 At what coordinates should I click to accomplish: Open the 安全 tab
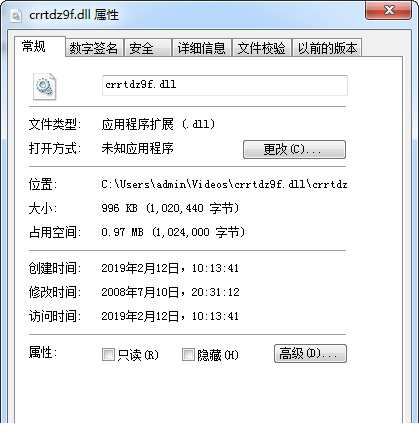click(x=148, y=48)
